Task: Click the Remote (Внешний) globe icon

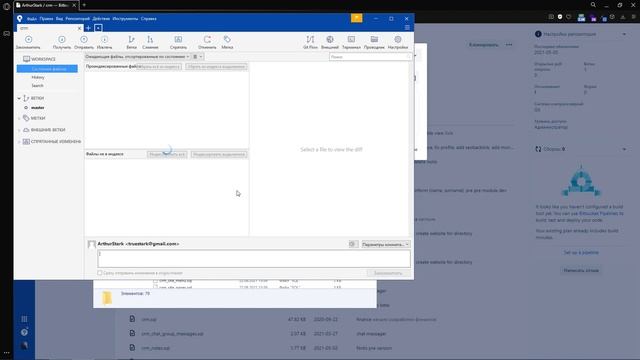Action: (330, 40)
